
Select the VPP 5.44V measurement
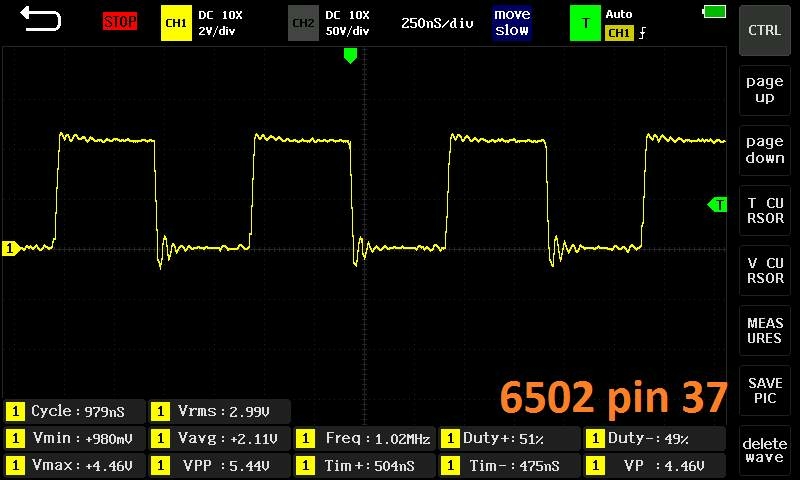(x=219, y=466)
